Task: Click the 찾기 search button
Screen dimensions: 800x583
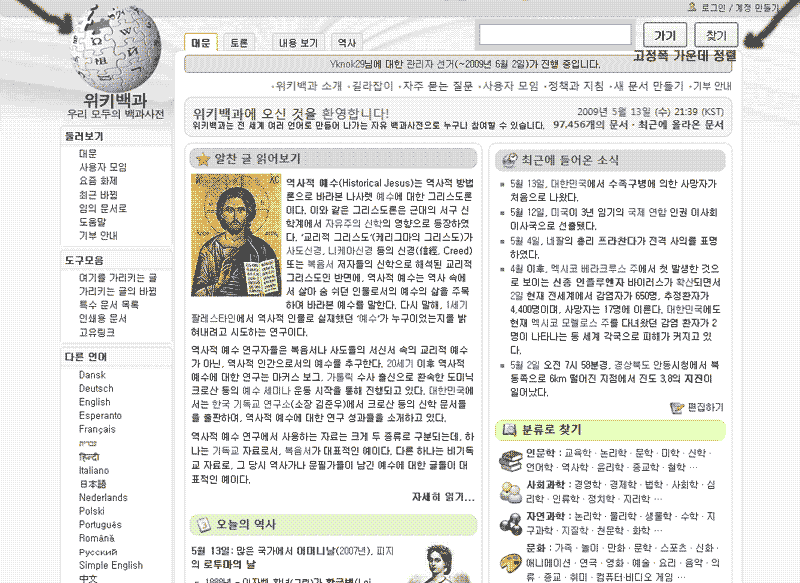Action: (716, 35)
